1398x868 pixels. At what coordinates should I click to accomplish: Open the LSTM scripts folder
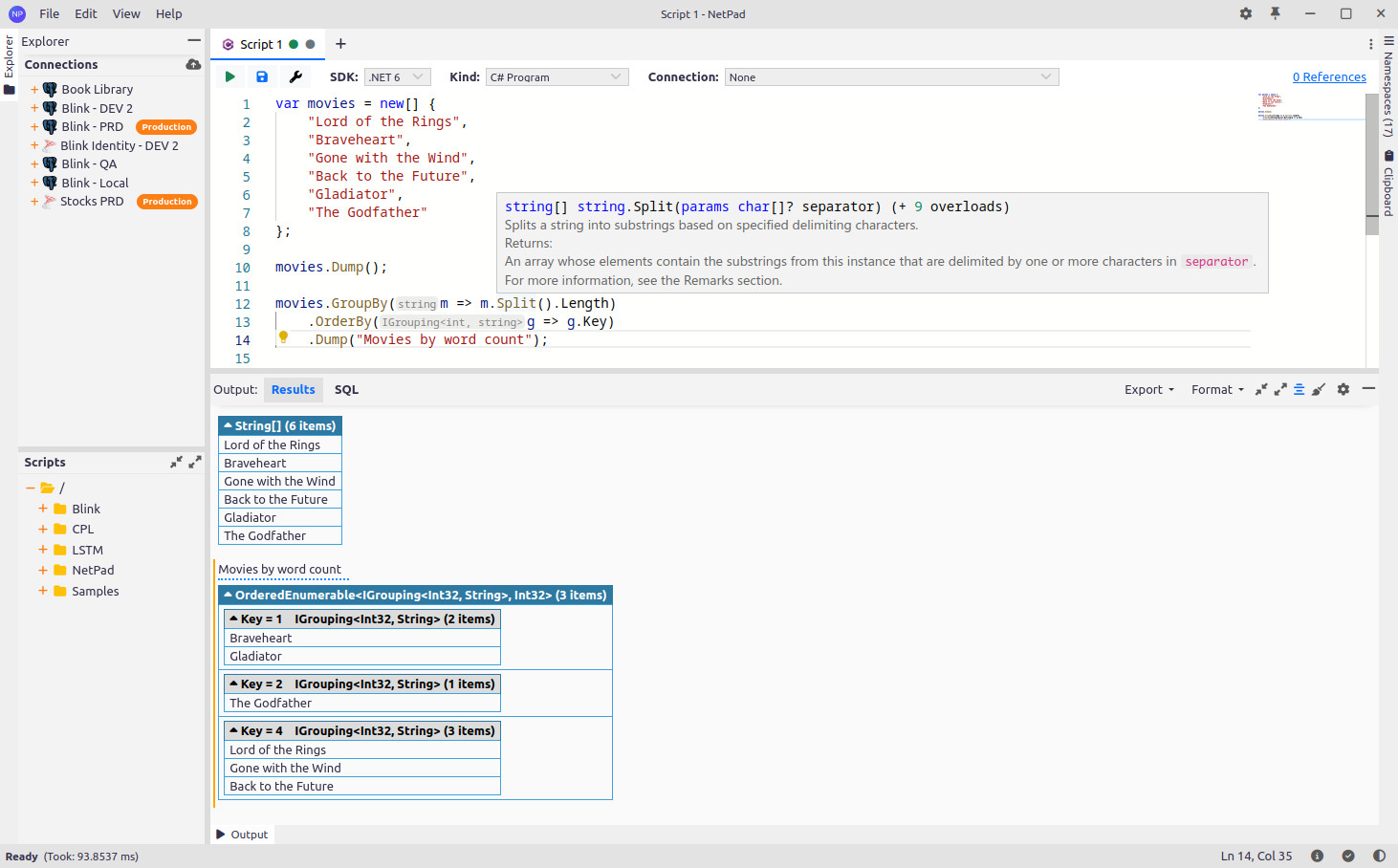[87, 550]
